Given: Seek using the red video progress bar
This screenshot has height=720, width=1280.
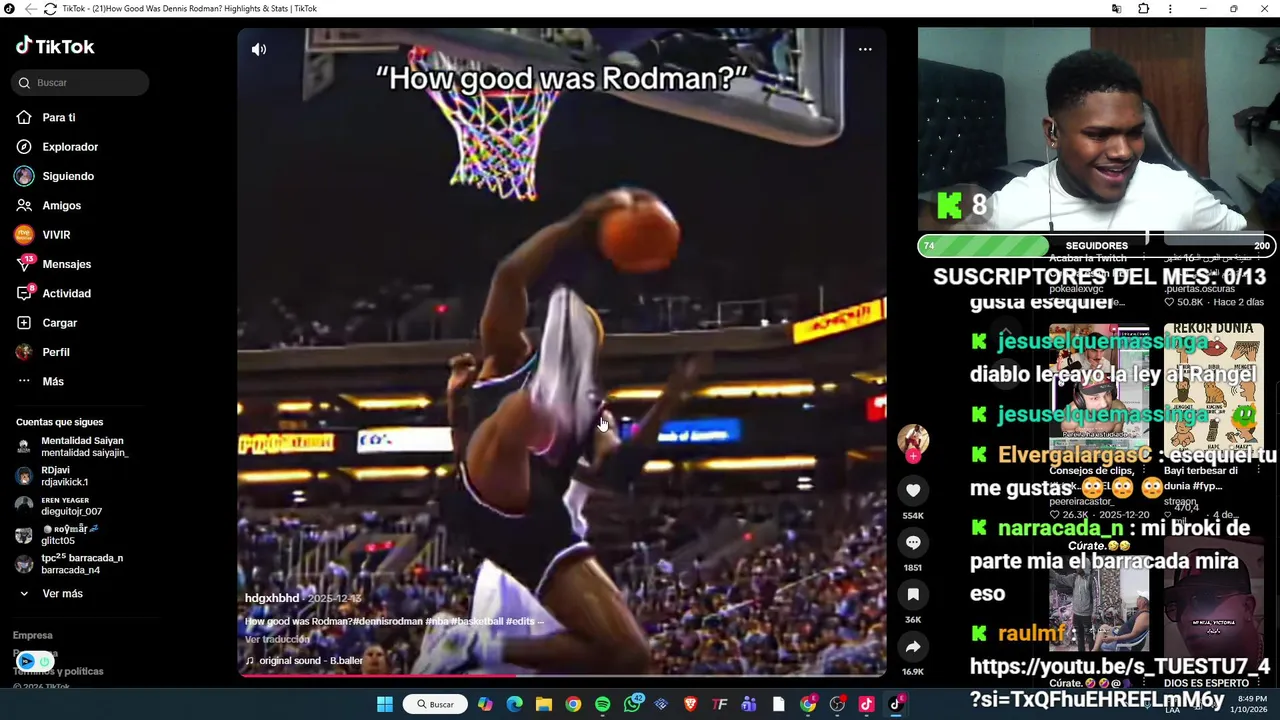Looking at the screenshot, I should 561,675.
